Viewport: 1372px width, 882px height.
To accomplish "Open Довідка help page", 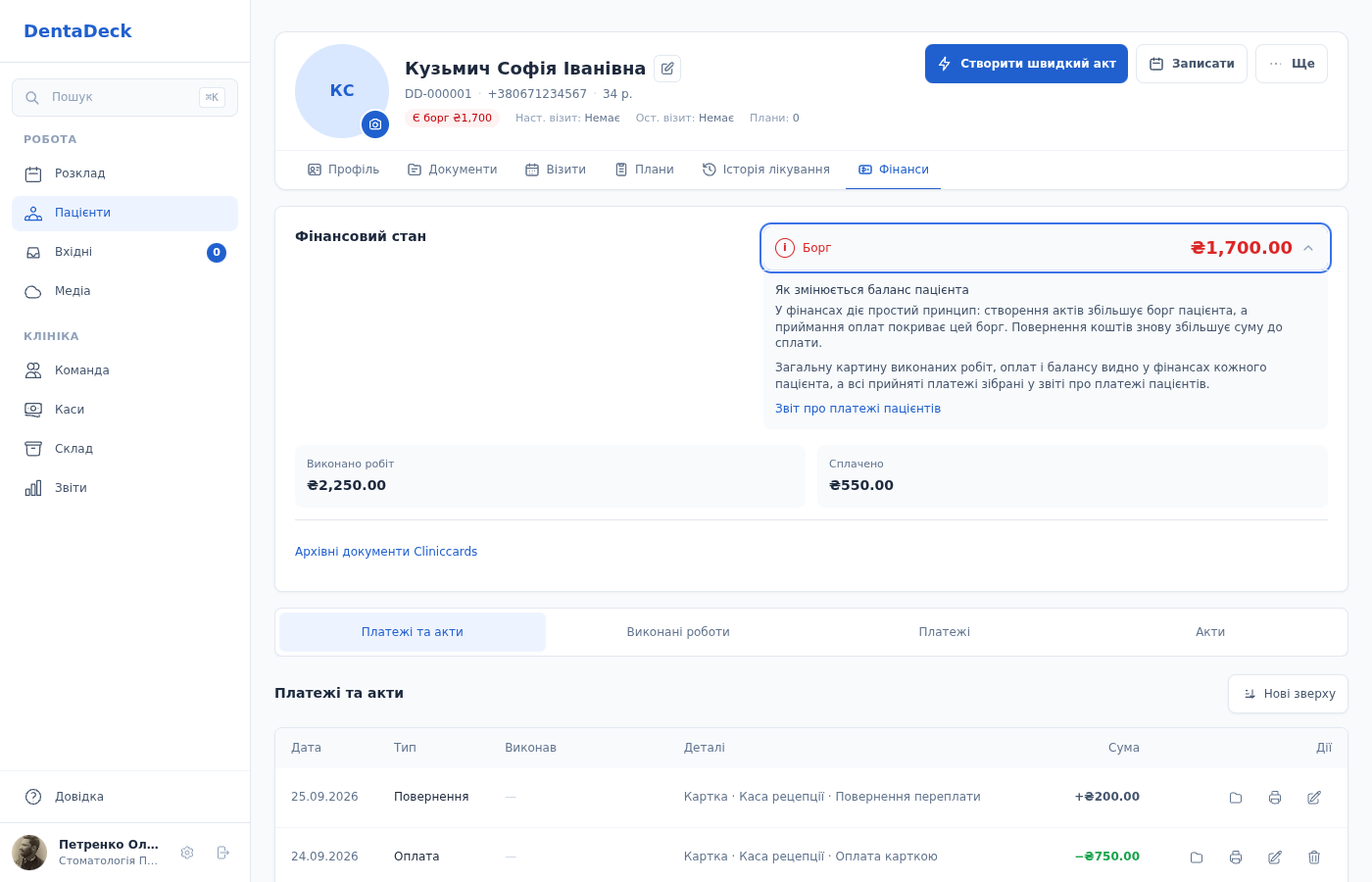I will [x=124, y=797].
